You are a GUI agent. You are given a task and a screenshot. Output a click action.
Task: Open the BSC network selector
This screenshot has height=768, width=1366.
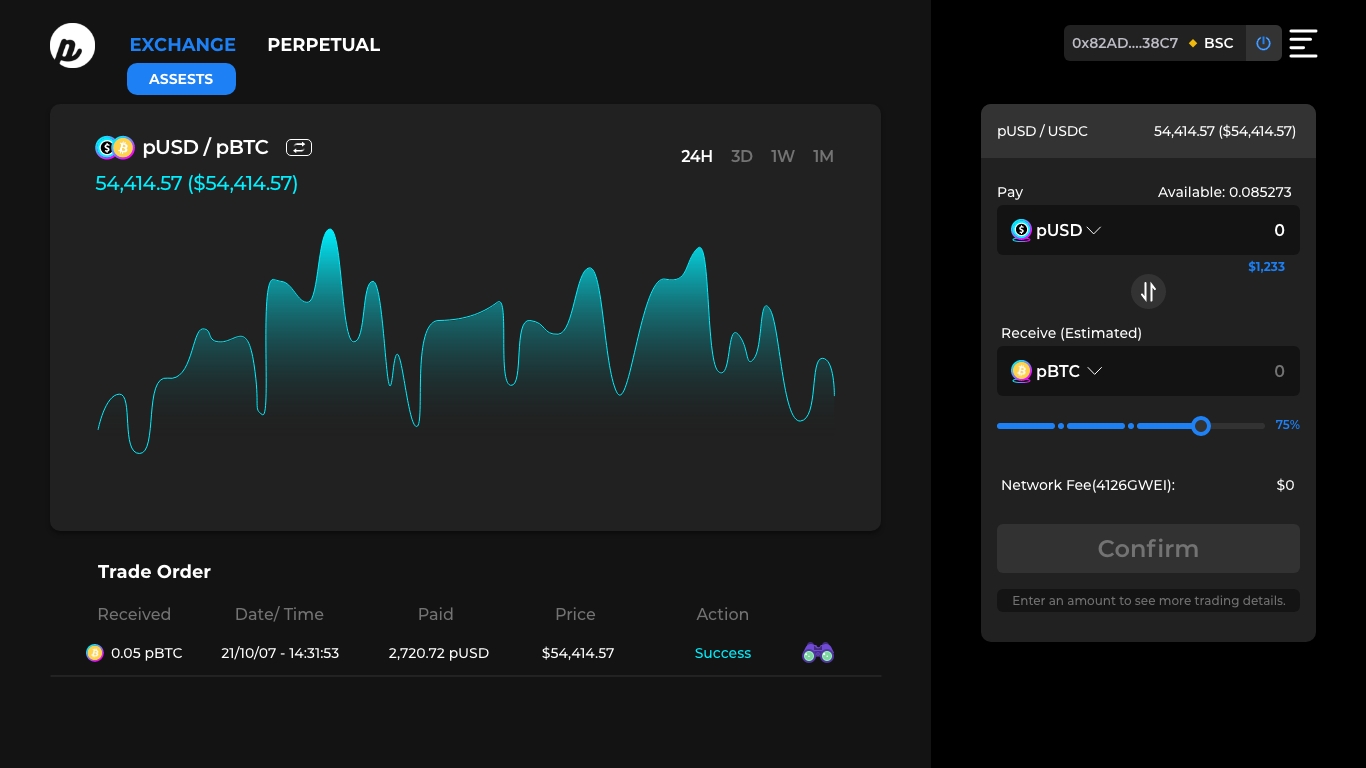coord(1211,44)
